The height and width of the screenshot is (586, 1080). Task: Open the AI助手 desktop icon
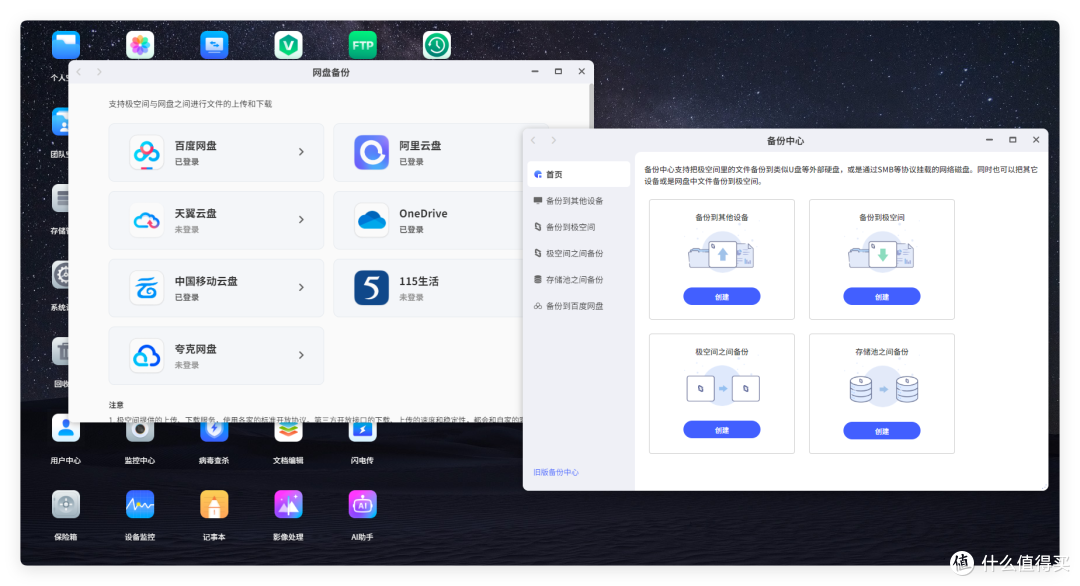[x=362, y=505]
